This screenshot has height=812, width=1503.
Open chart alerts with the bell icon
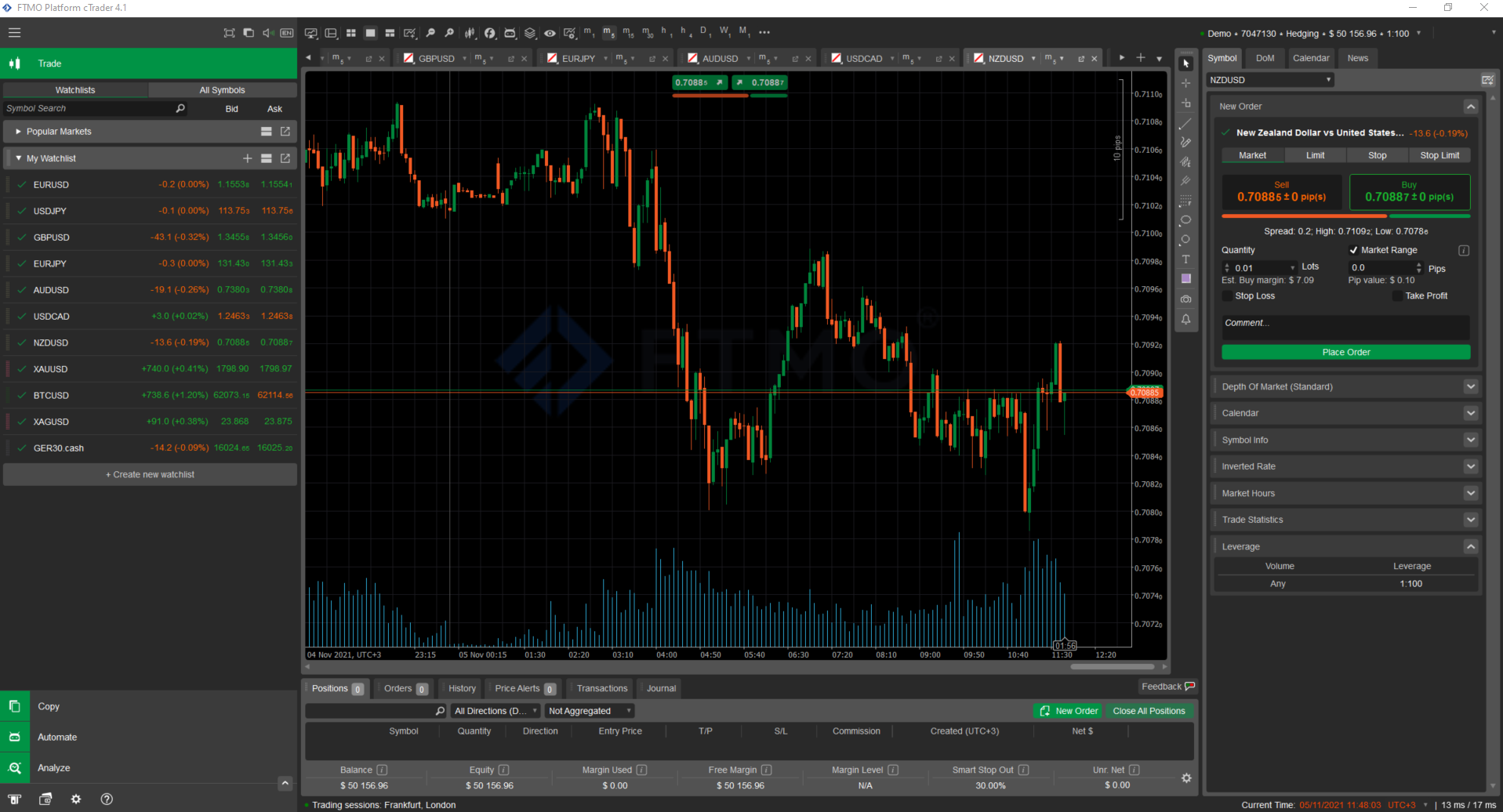(x=1185, y=319)
